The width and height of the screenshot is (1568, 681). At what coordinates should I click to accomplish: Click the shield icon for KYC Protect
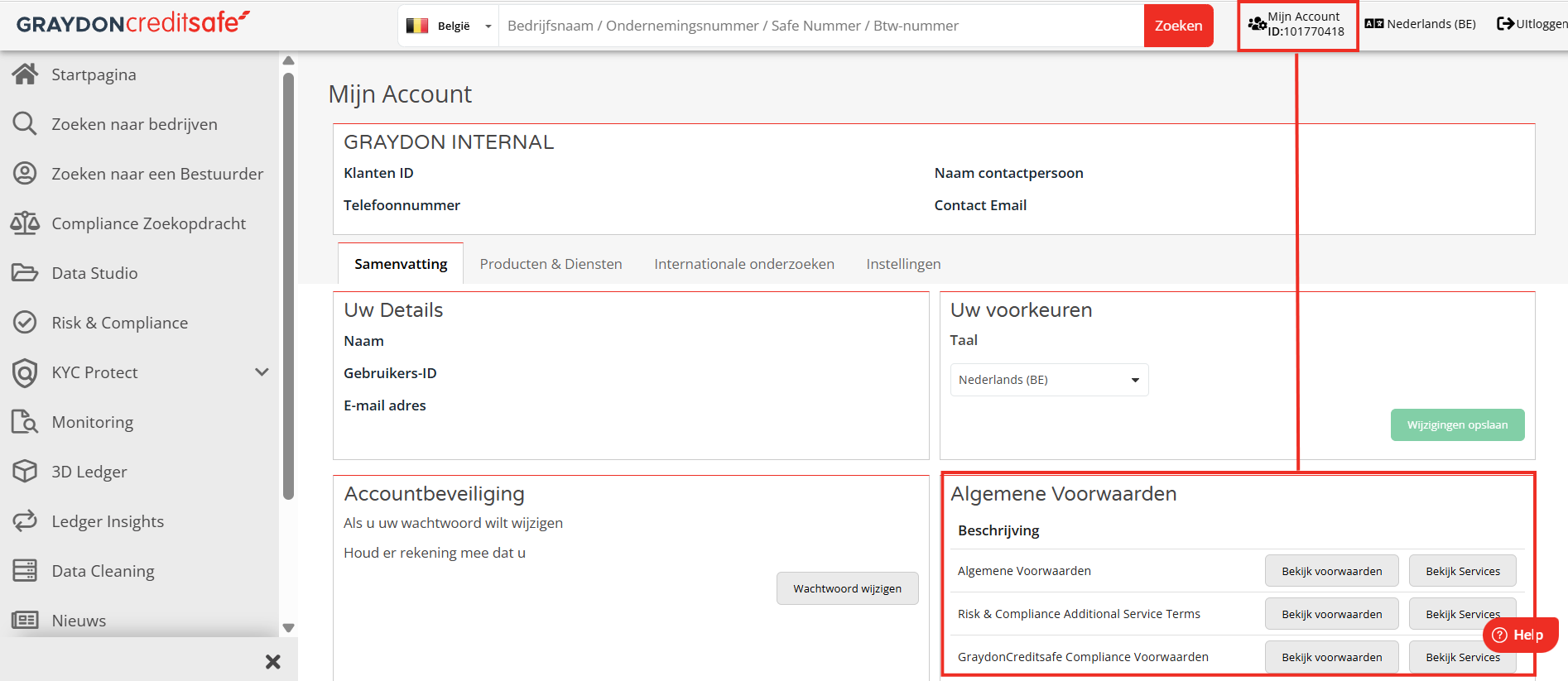coord(25,373)
